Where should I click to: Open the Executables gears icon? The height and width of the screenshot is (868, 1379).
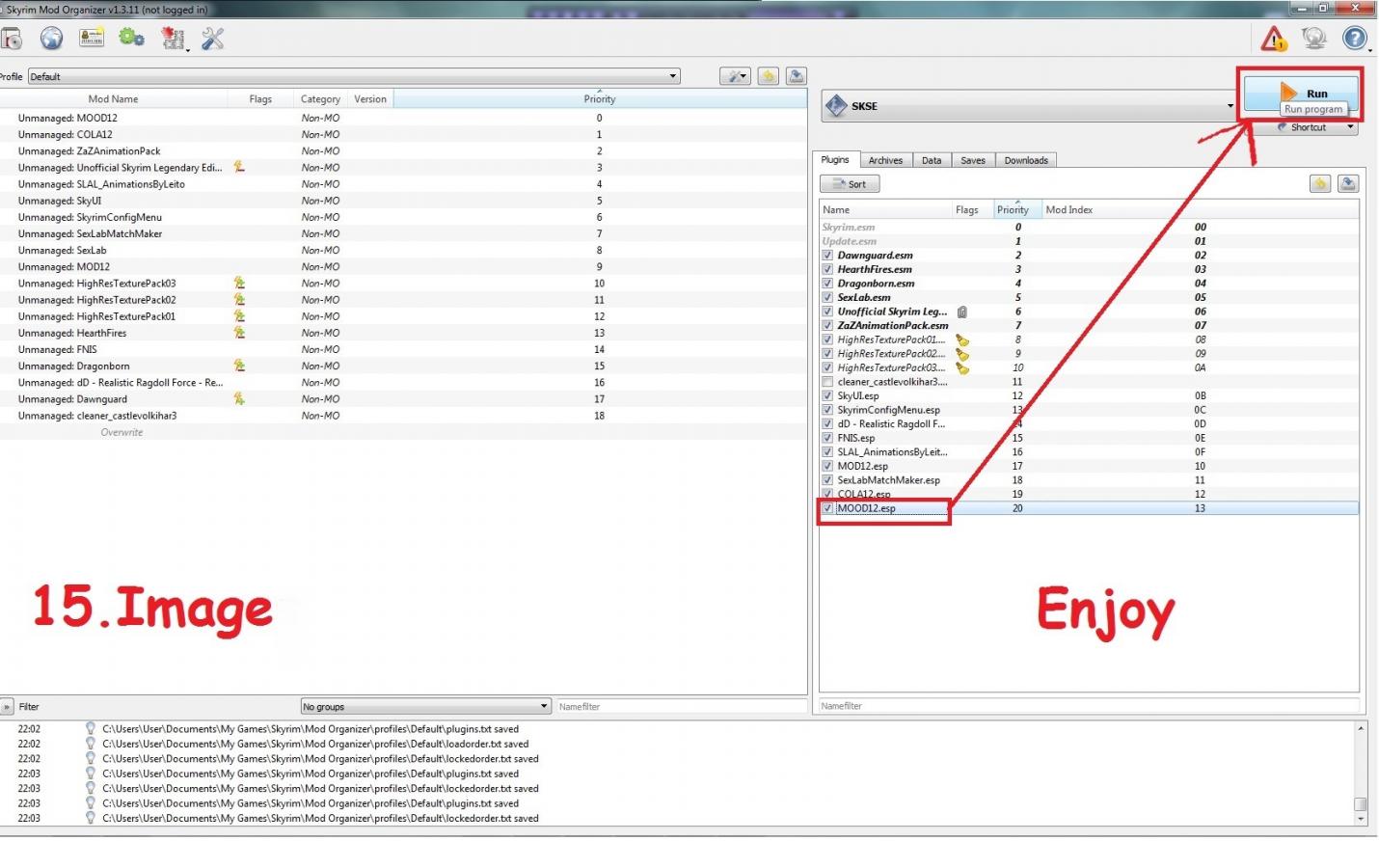(131, 39)
